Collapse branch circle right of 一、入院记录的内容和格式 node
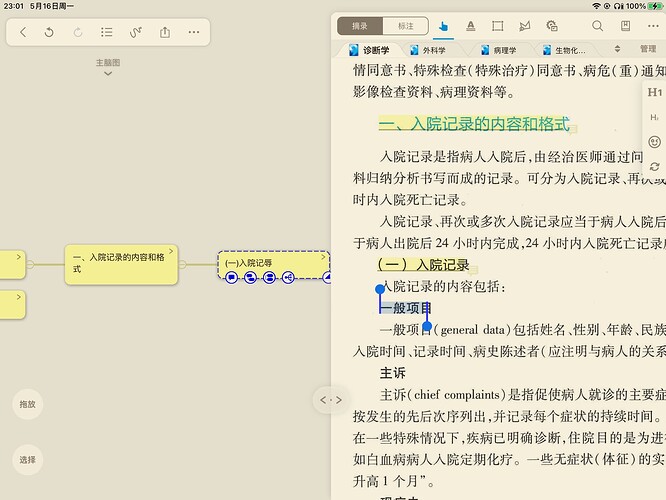Screen dimensions: 666x500 183,265
